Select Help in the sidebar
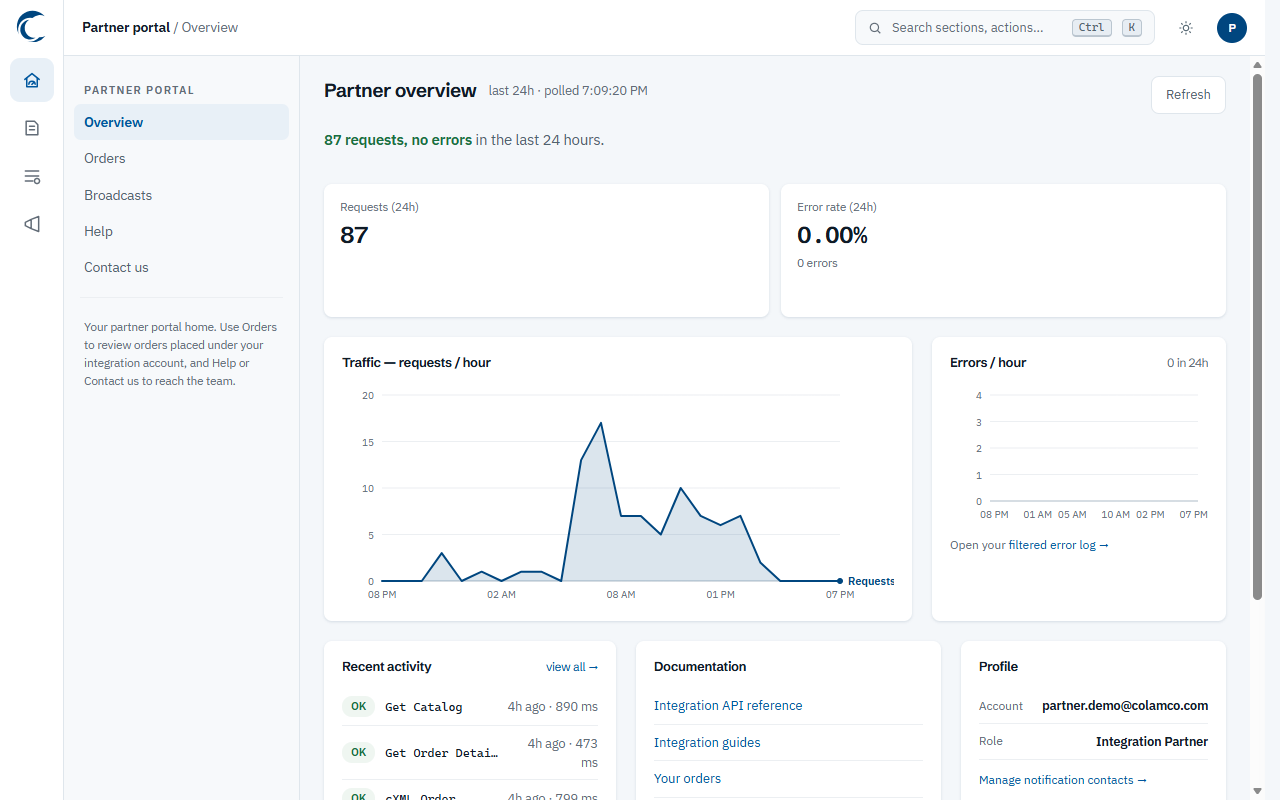The height and width of the screenshot is (800, 1280). click(181, 231)
